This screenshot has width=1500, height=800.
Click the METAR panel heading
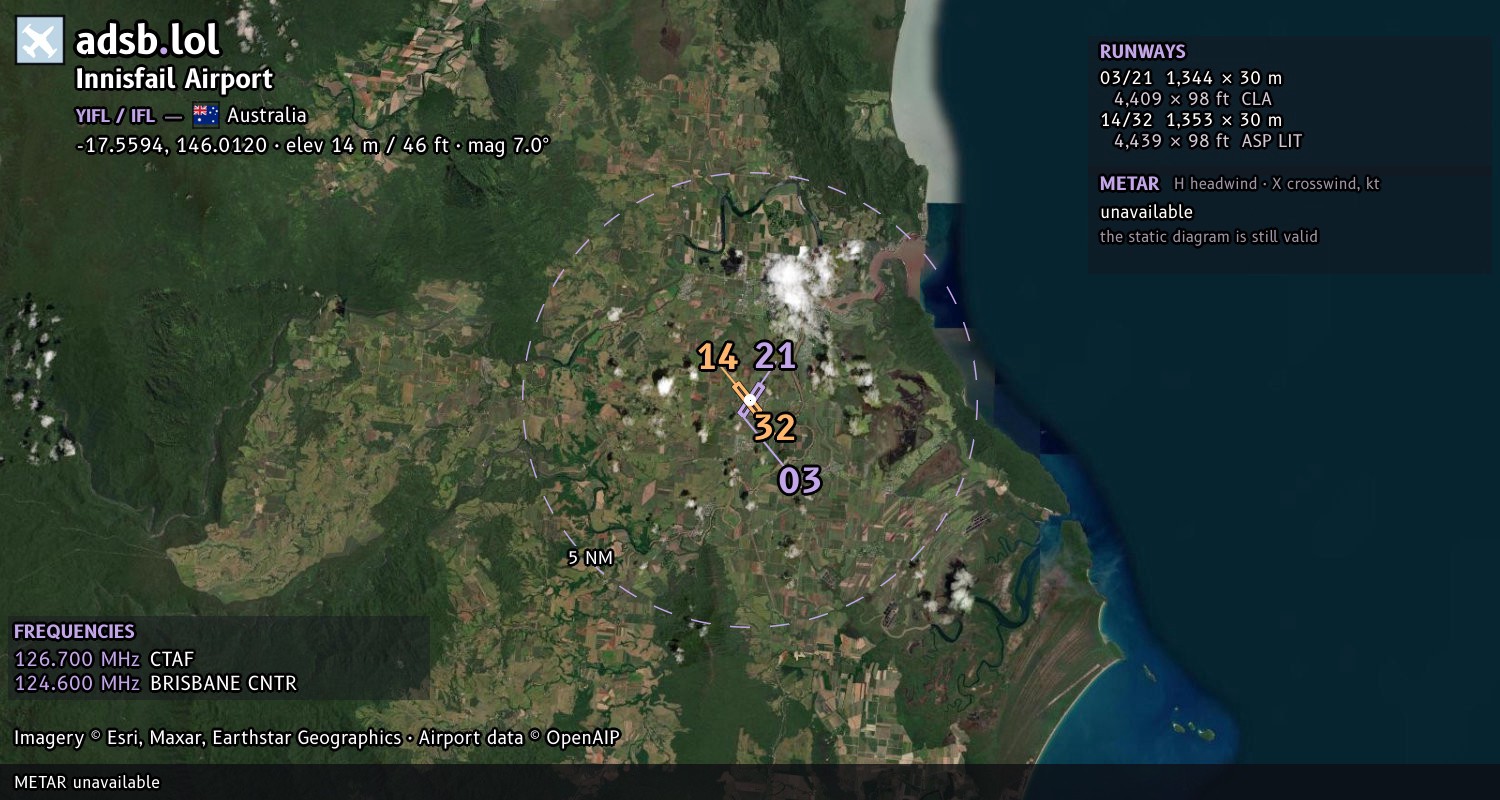(x=1130, y=184)
